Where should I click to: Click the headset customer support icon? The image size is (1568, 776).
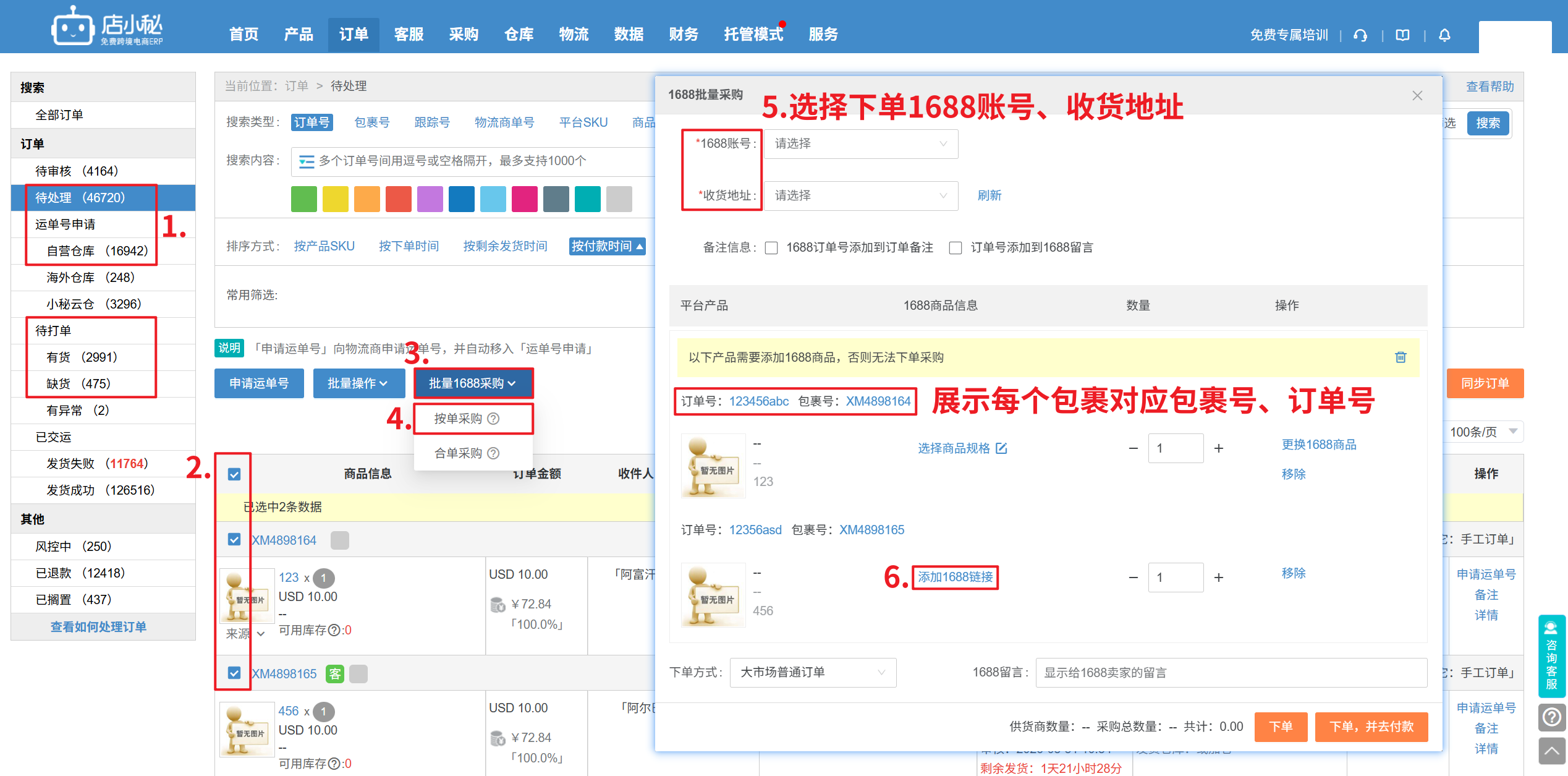[1360, 35]
